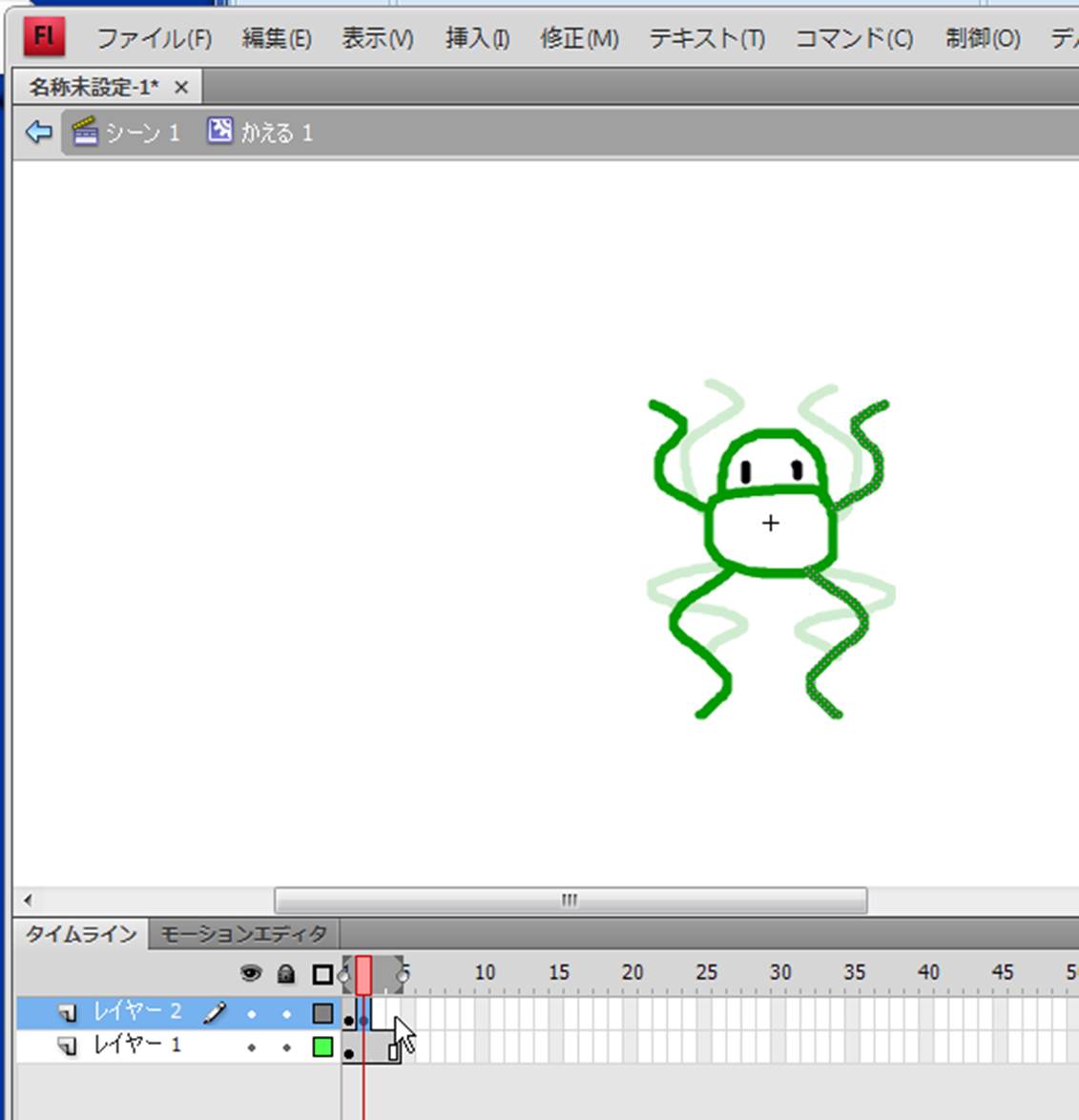
Task: Toggle visibility dot for レイヤー 2
Action: pos(251,1013)
